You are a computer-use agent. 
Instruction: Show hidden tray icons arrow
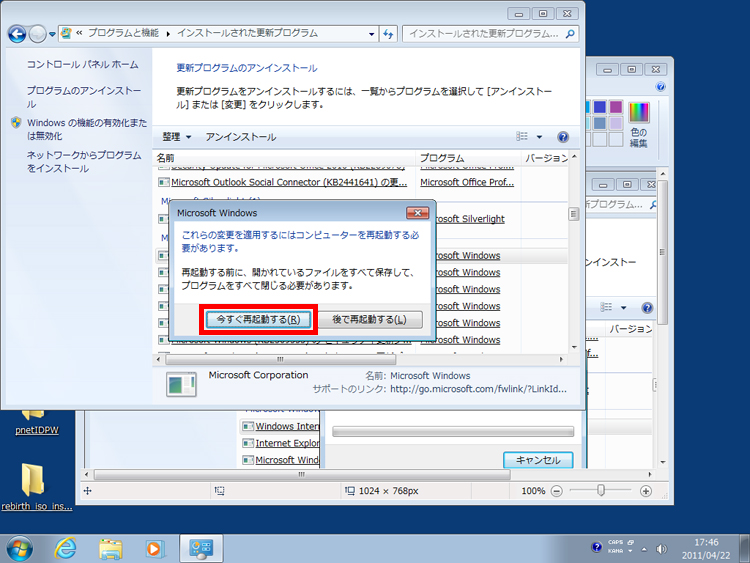pos(644,549)
